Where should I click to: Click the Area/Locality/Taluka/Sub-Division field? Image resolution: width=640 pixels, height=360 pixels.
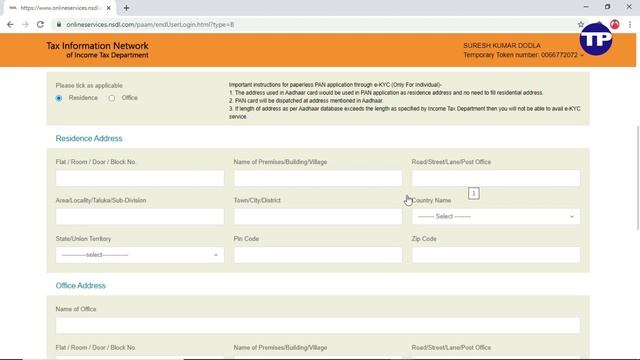[140, 216]
